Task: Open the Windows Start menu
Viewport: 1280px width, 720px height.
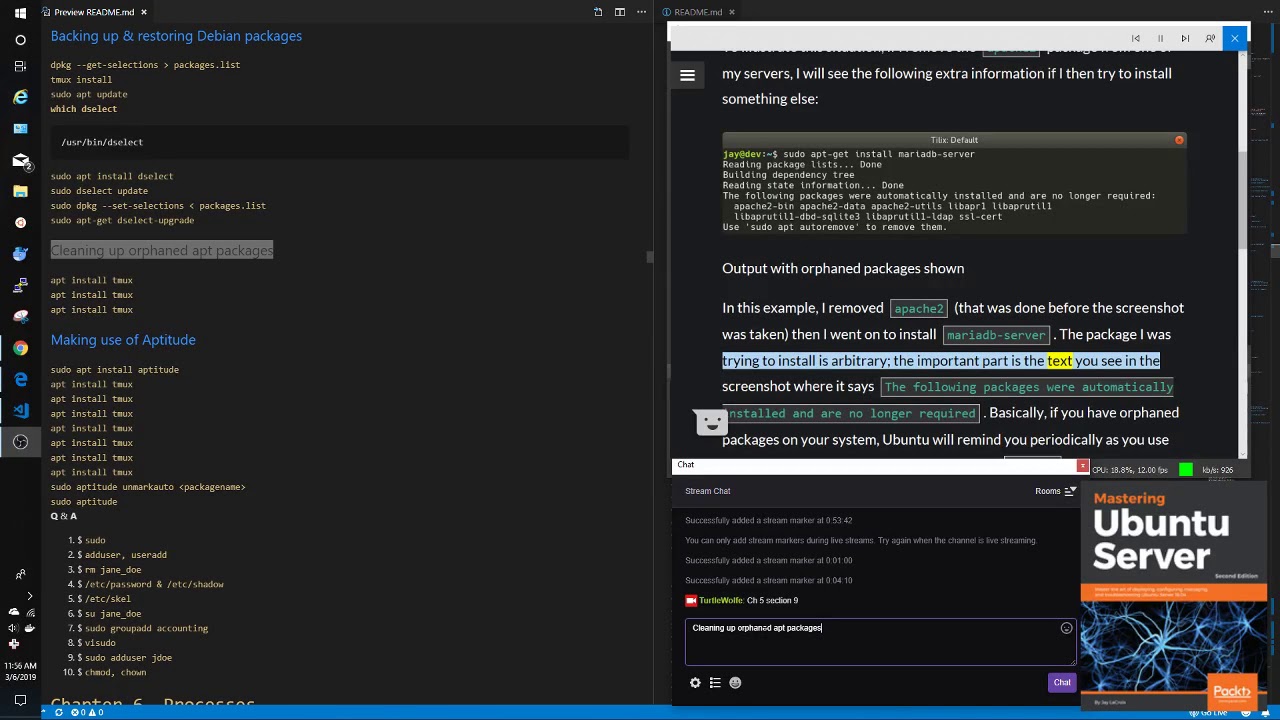Action: [x=20, y=12]
